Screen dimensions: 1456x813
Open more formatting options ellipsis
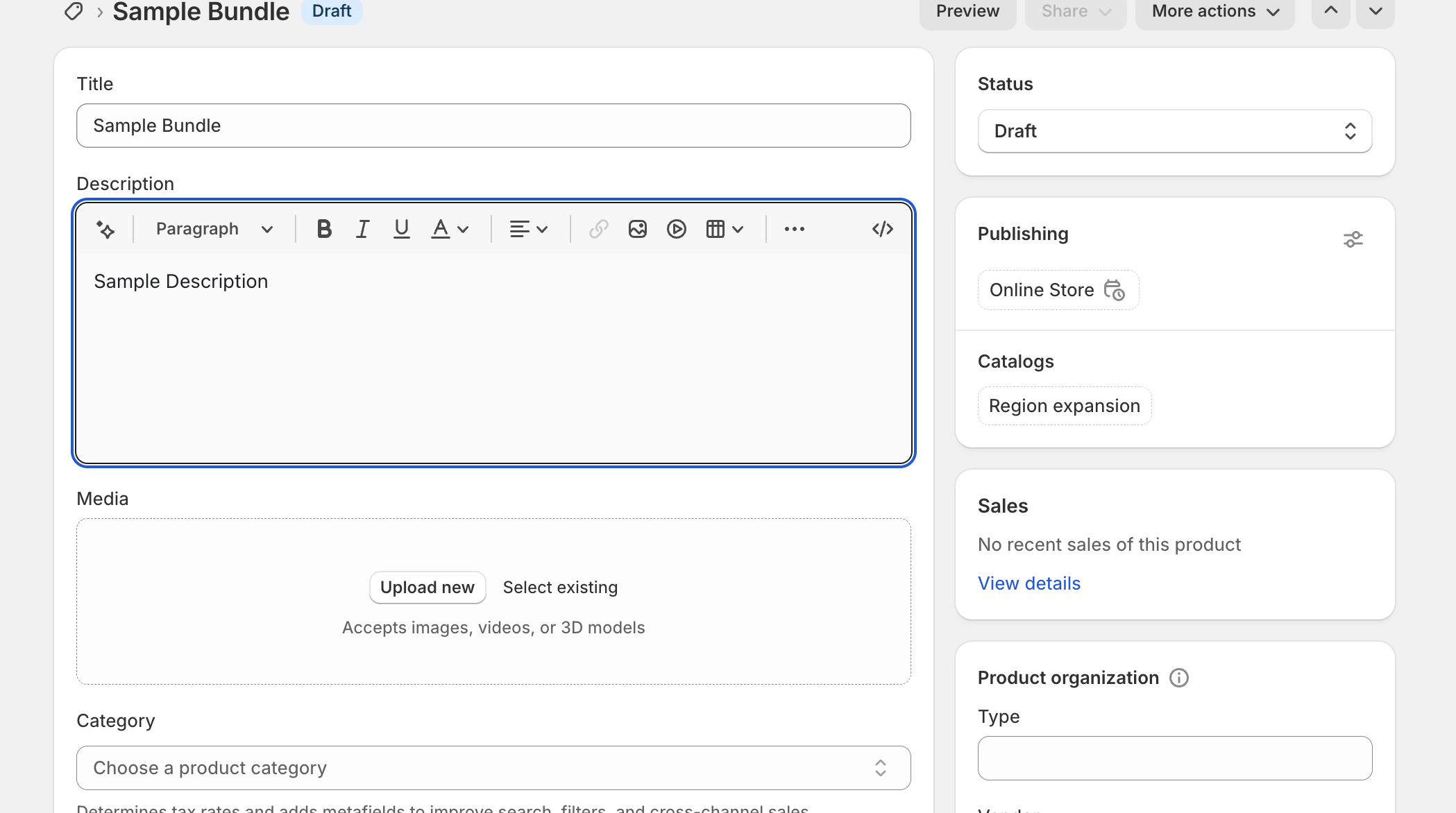point(794,229)
